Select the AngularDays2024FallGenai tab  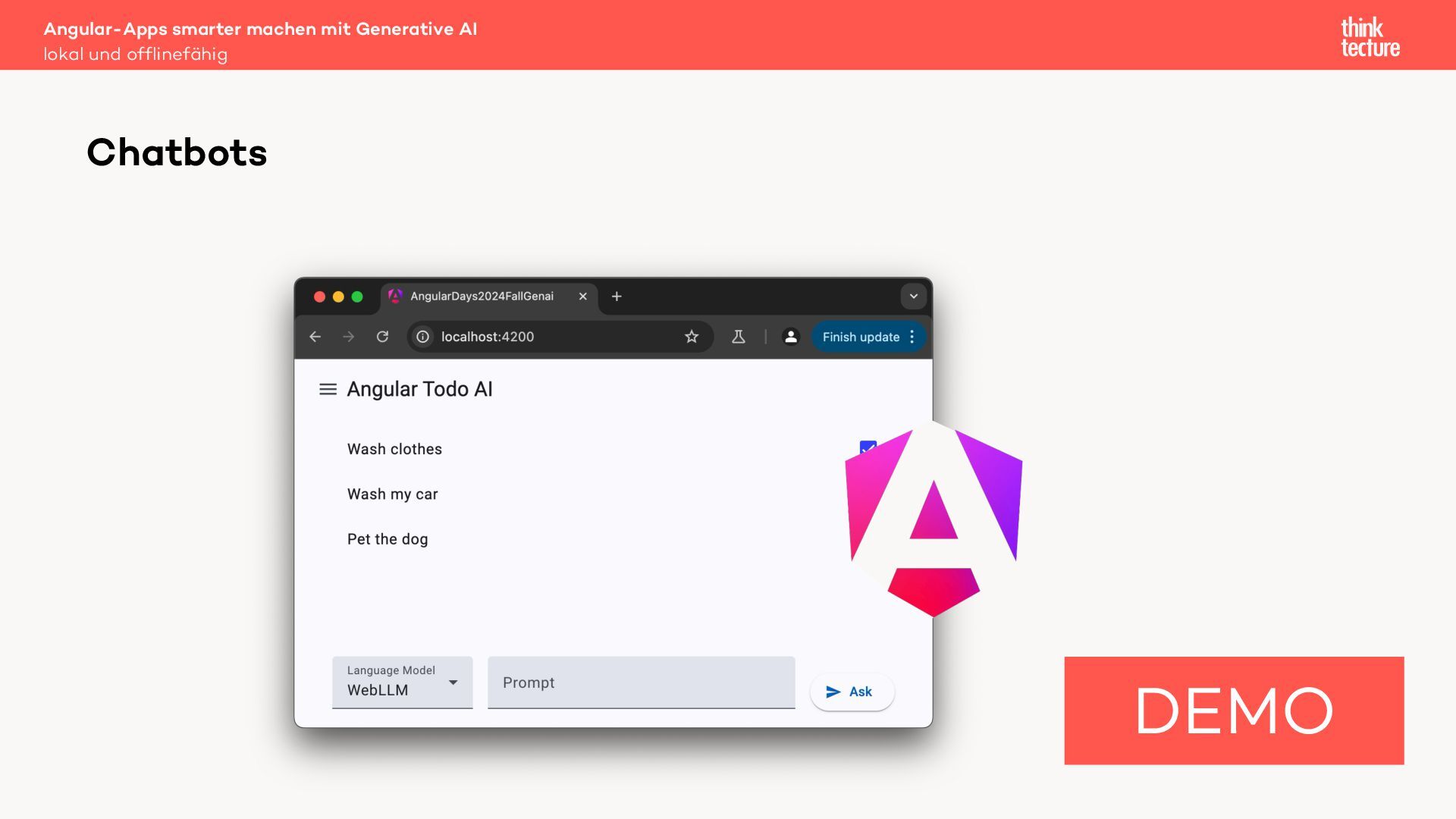pos(489,297)
